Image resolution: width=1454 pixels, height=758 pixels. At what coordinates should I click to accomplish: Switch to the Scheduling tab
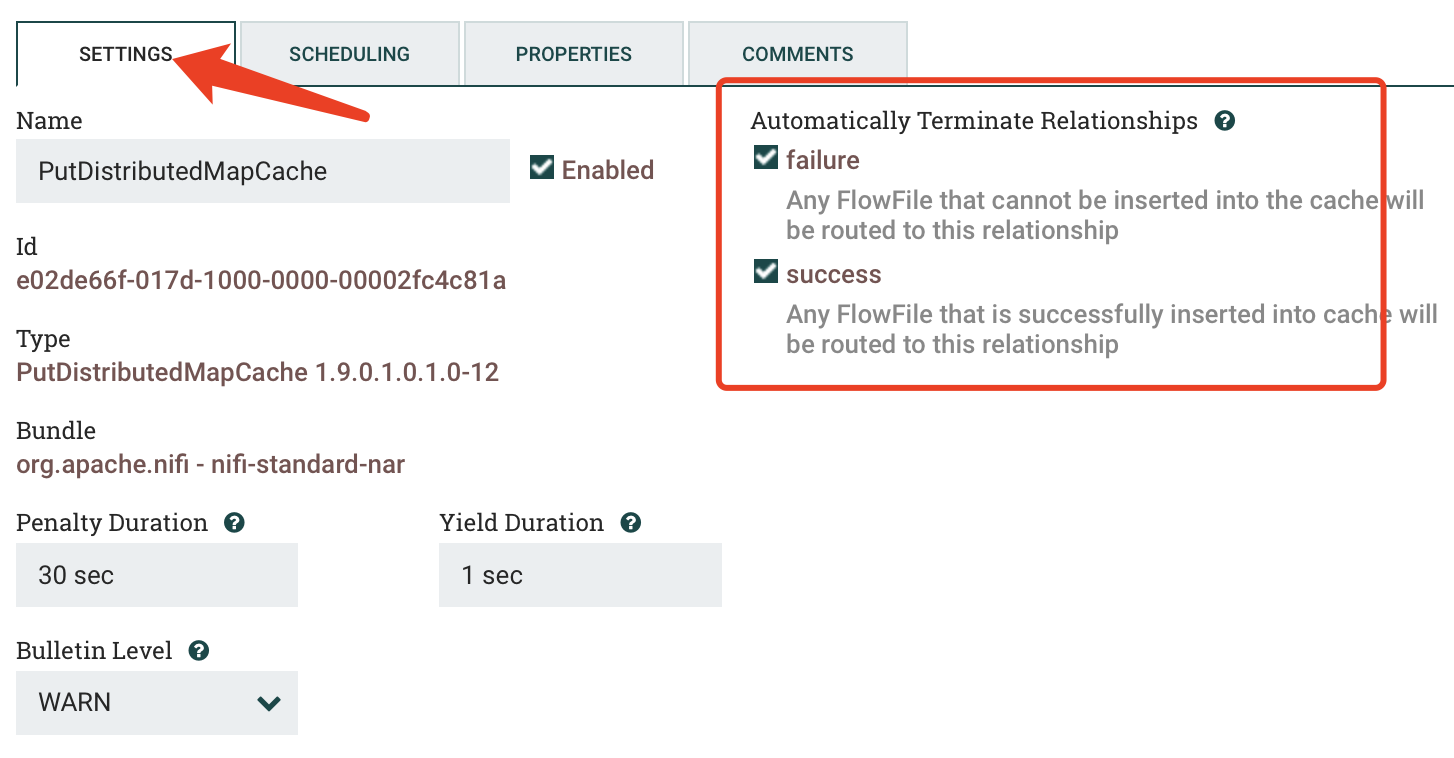(350, 54)
